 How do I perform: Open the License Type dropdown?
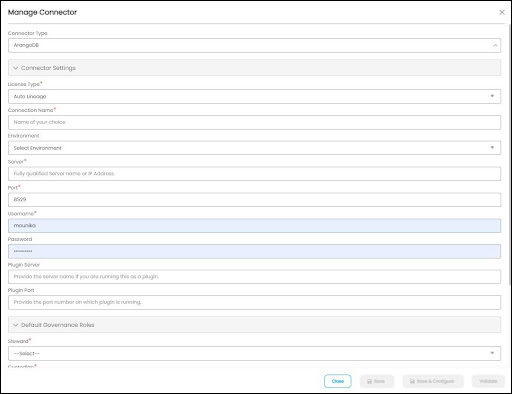tap(254, 96)
